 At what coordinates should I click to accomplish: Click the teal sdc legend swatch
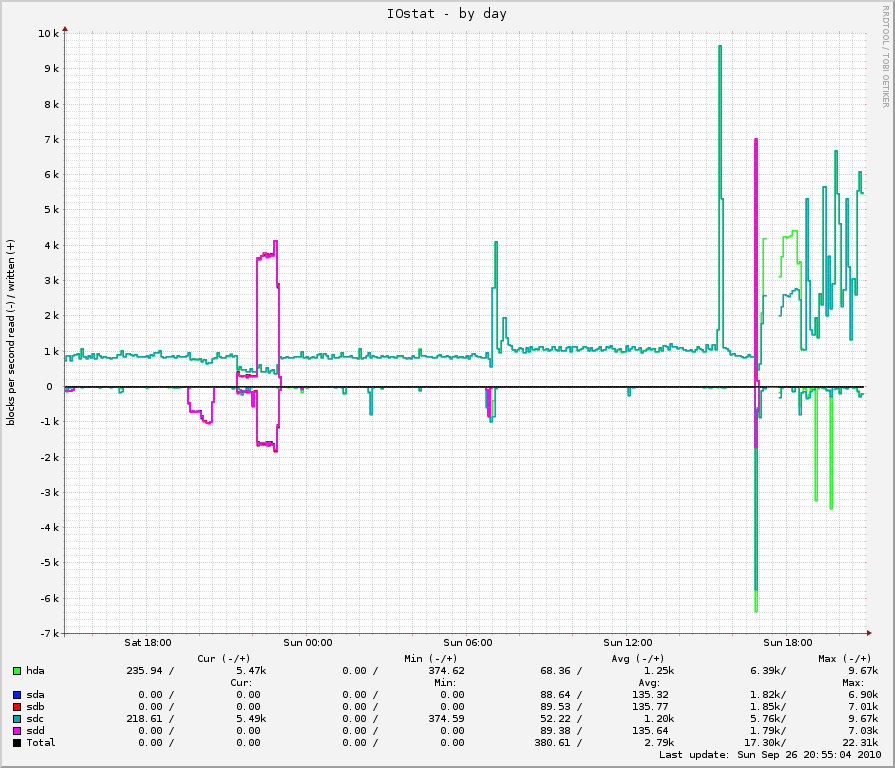[17, 719]
